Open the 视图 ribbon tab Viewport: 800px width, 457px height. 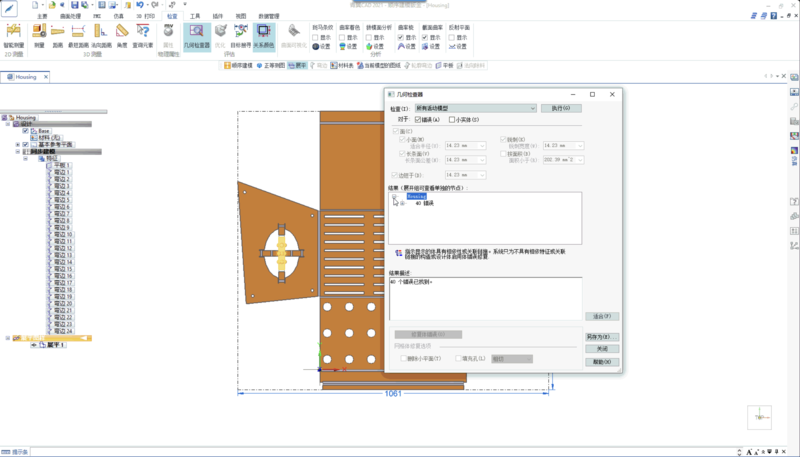pos(240,17)
